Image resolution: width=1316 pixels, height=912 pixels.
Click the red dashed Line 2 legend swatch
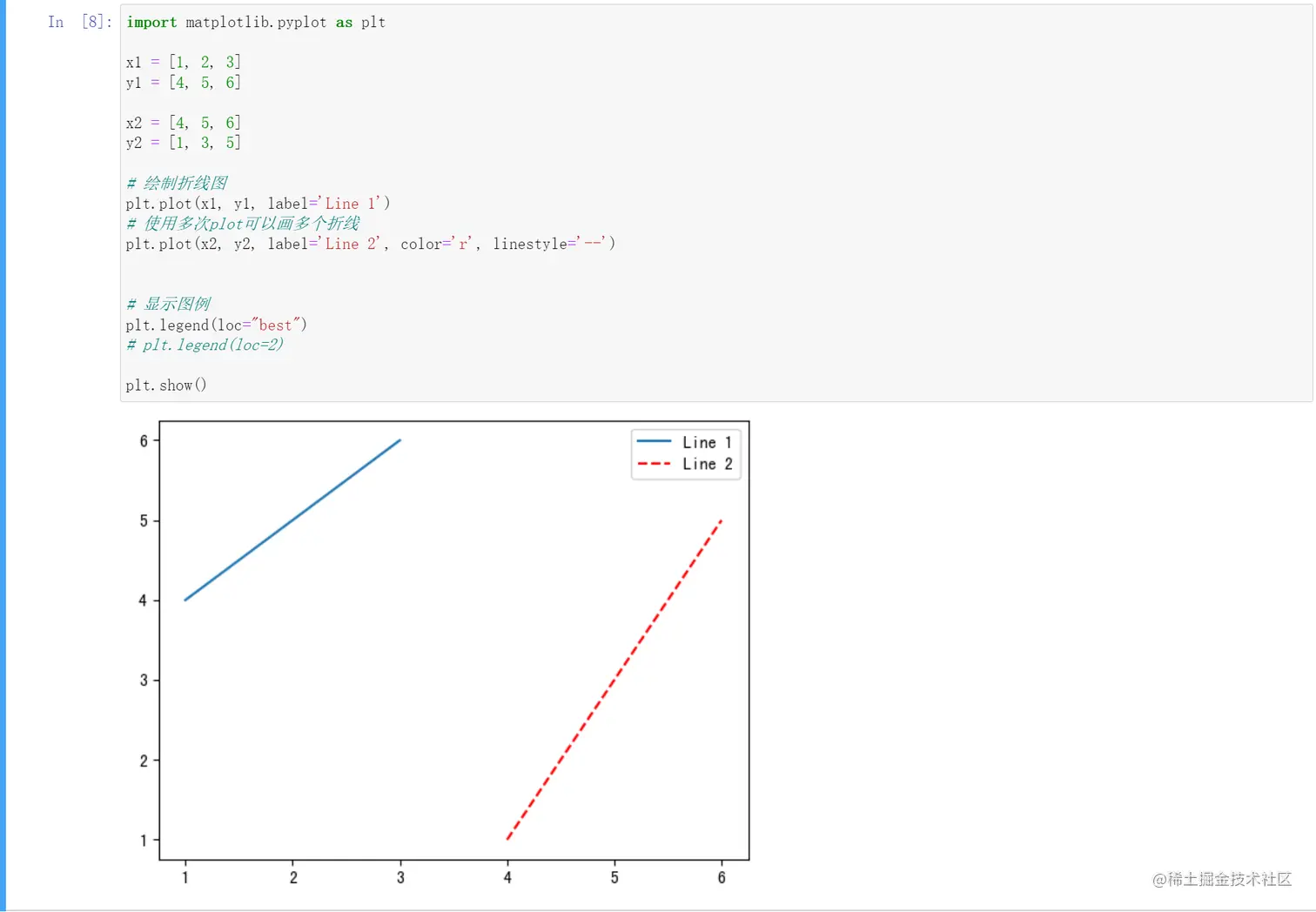654,464
